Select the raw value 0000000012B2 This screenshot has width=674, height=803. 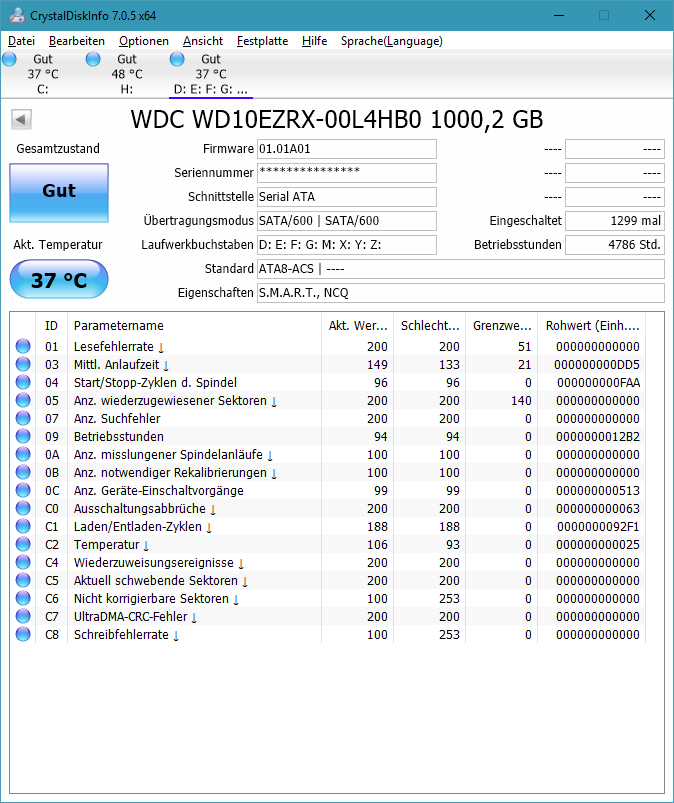click(598, 437)
